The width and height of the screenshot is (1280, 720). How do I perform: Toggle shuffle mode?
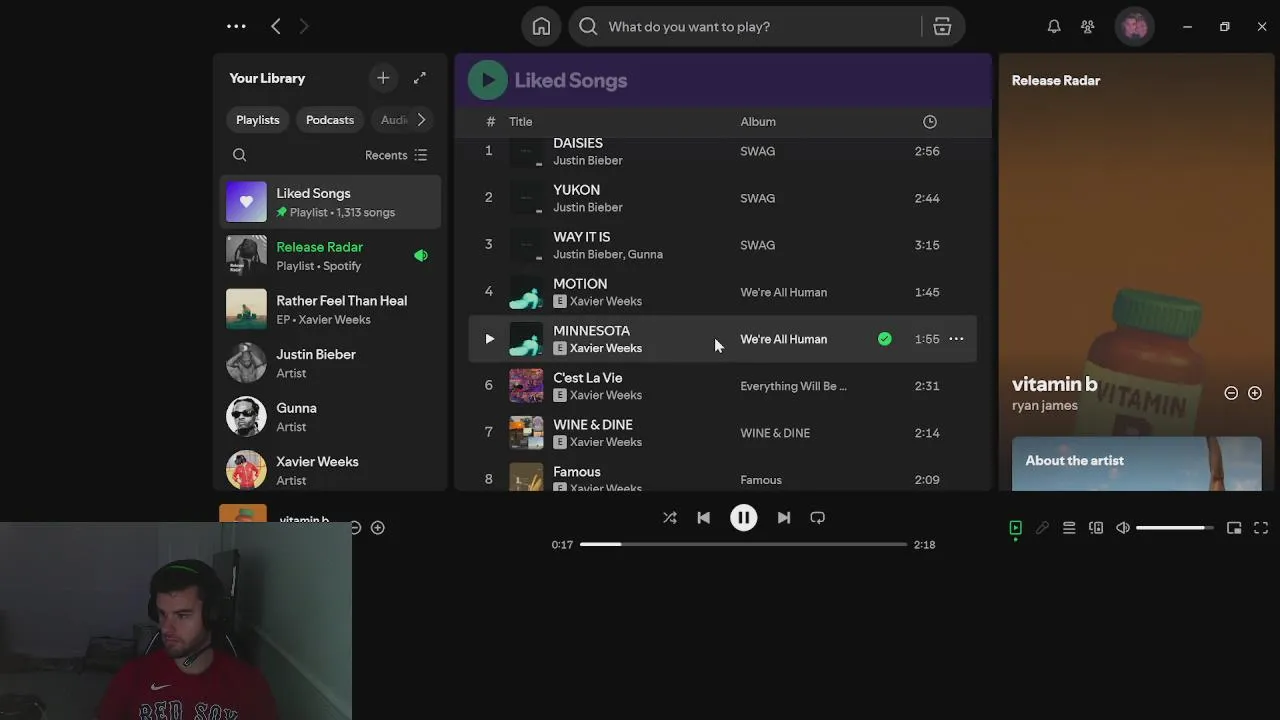point(670,518)
